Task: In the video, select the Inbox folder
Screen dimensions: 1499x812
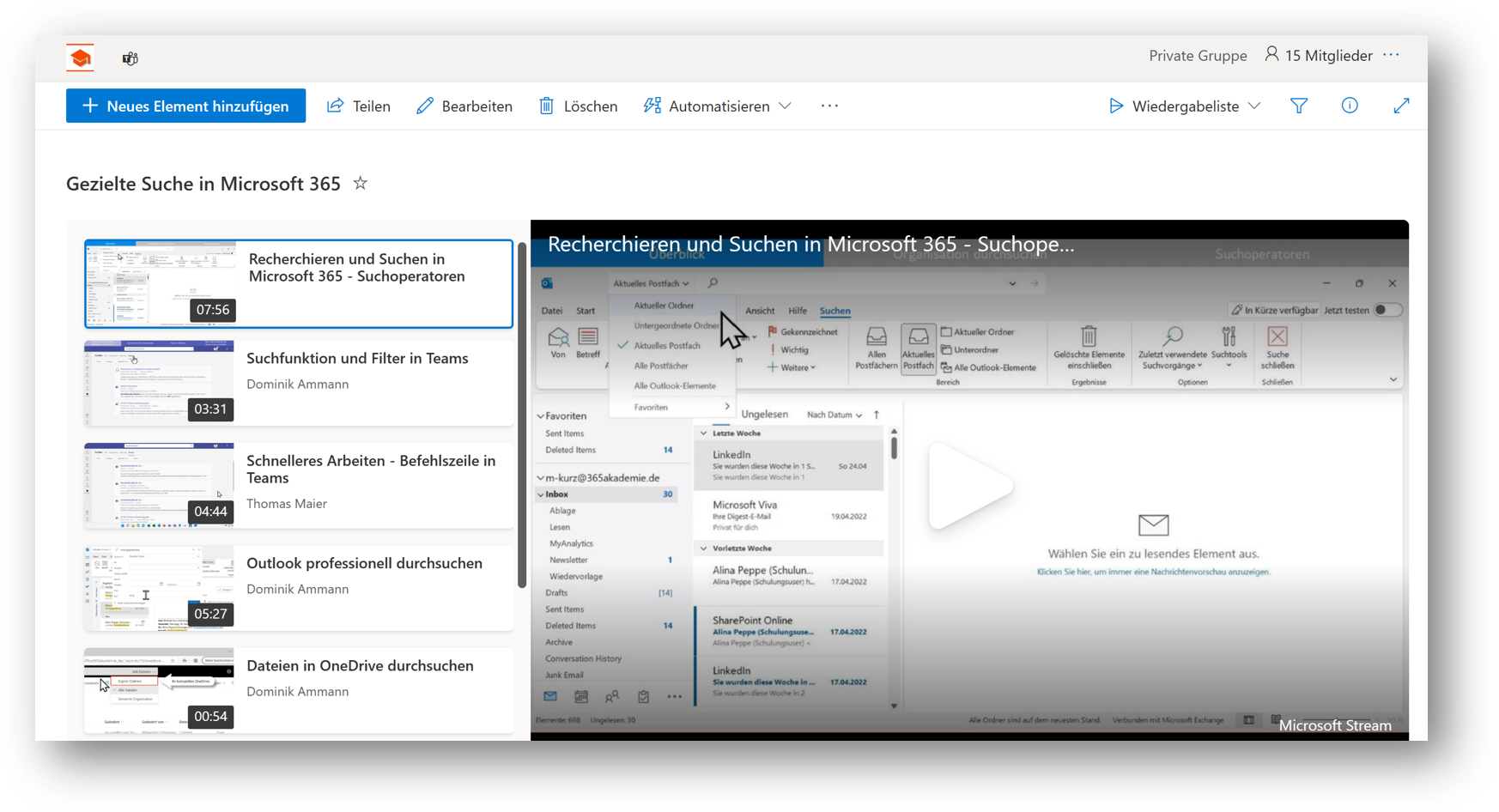Action: coord(606,494)
